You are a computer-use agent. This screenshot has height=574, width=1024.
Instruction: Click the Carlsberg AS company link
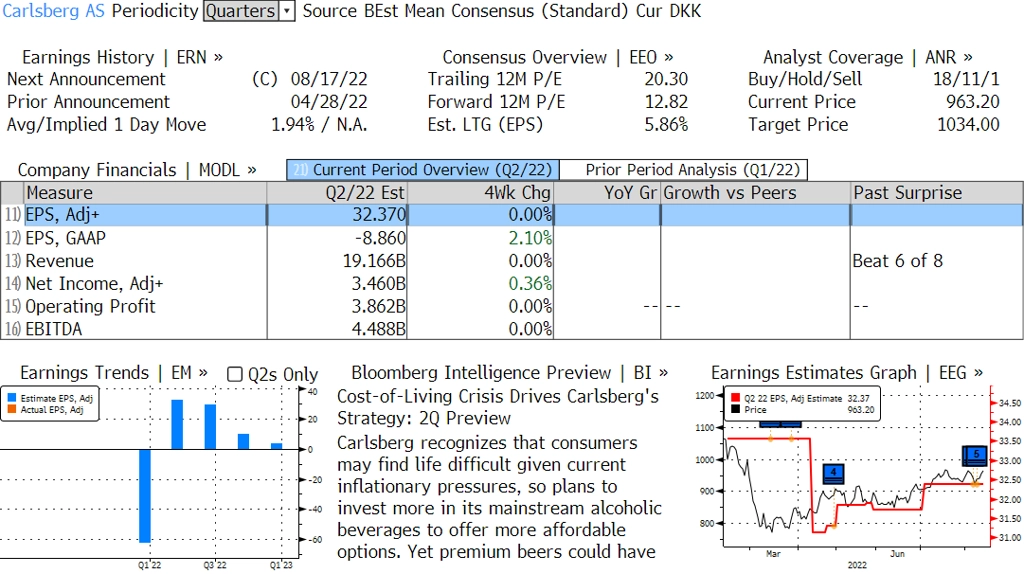(54, 11)
